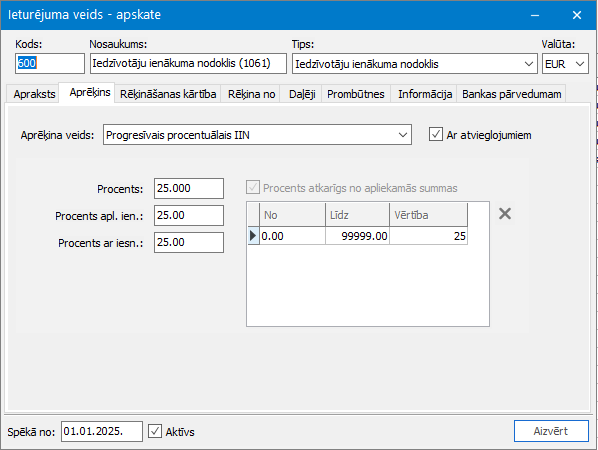
Task: Select the table cell 99999.00
Action: [x=357, y=236]
